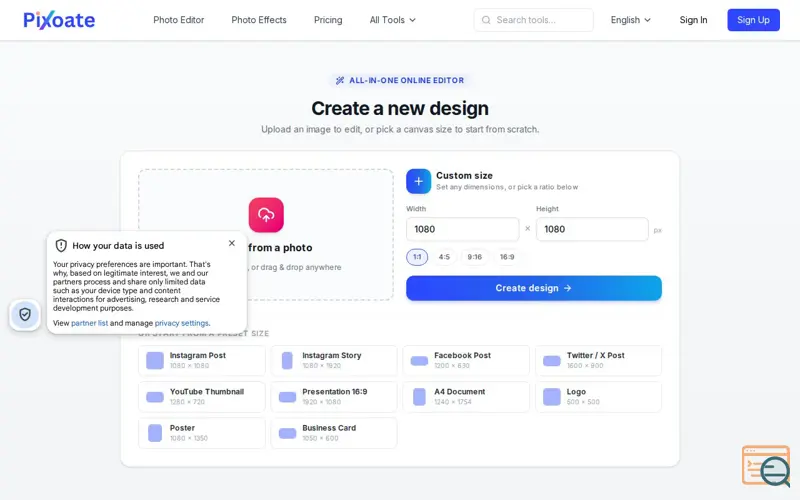This screenshot has height=500, width=800.
Task: Click the All-in-one online editor badge
Action: [400, 80]
